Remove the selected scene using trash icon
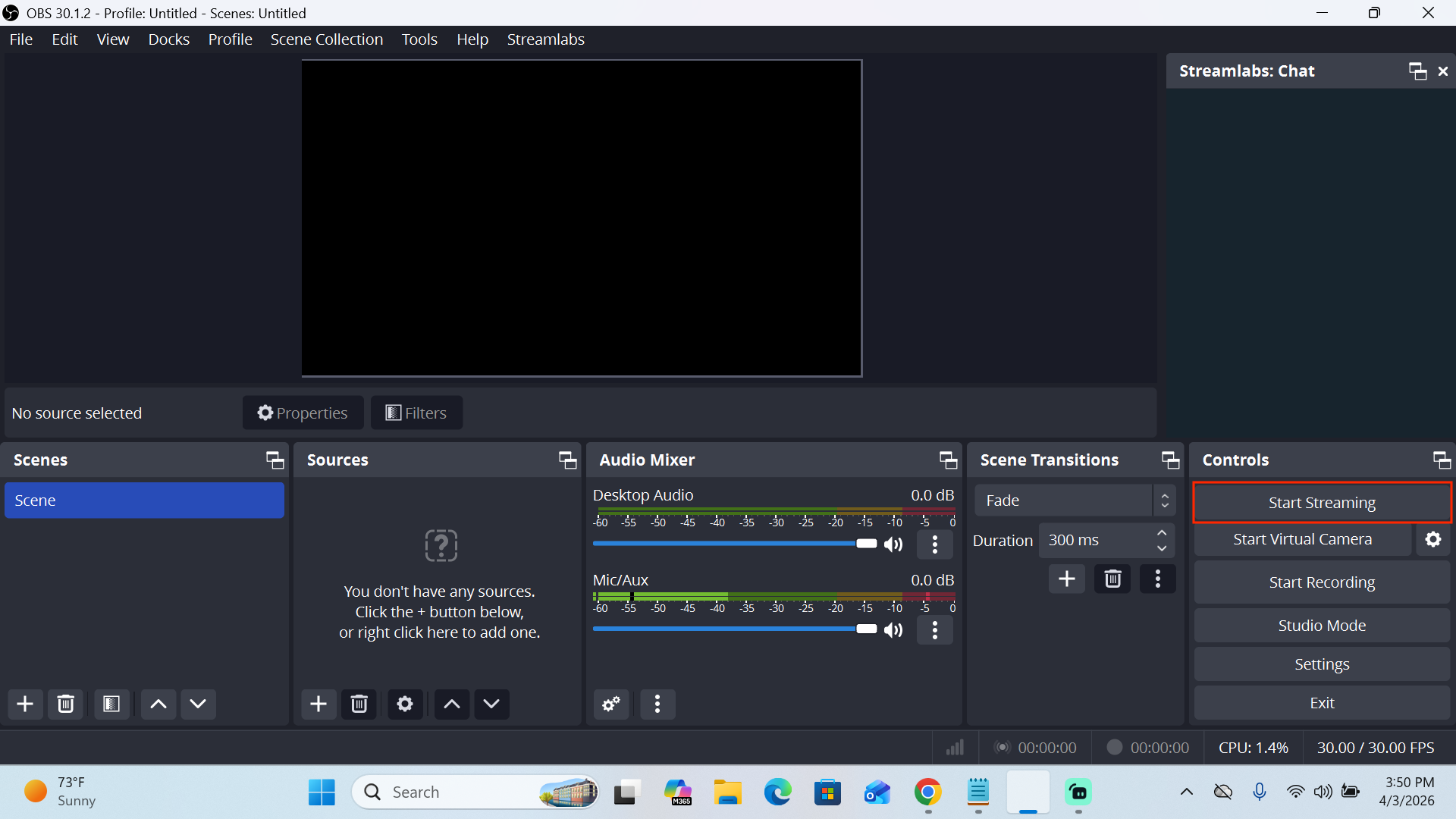This screenshot has width=1456, height=819. [66, 704]
